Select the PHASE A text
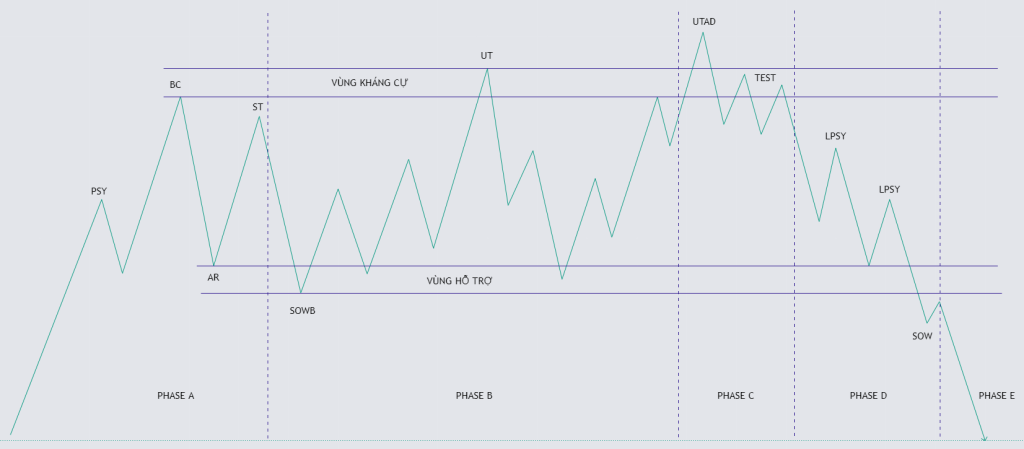The image size is (1024, 449). pyautogui.click(x=176, y=396)
